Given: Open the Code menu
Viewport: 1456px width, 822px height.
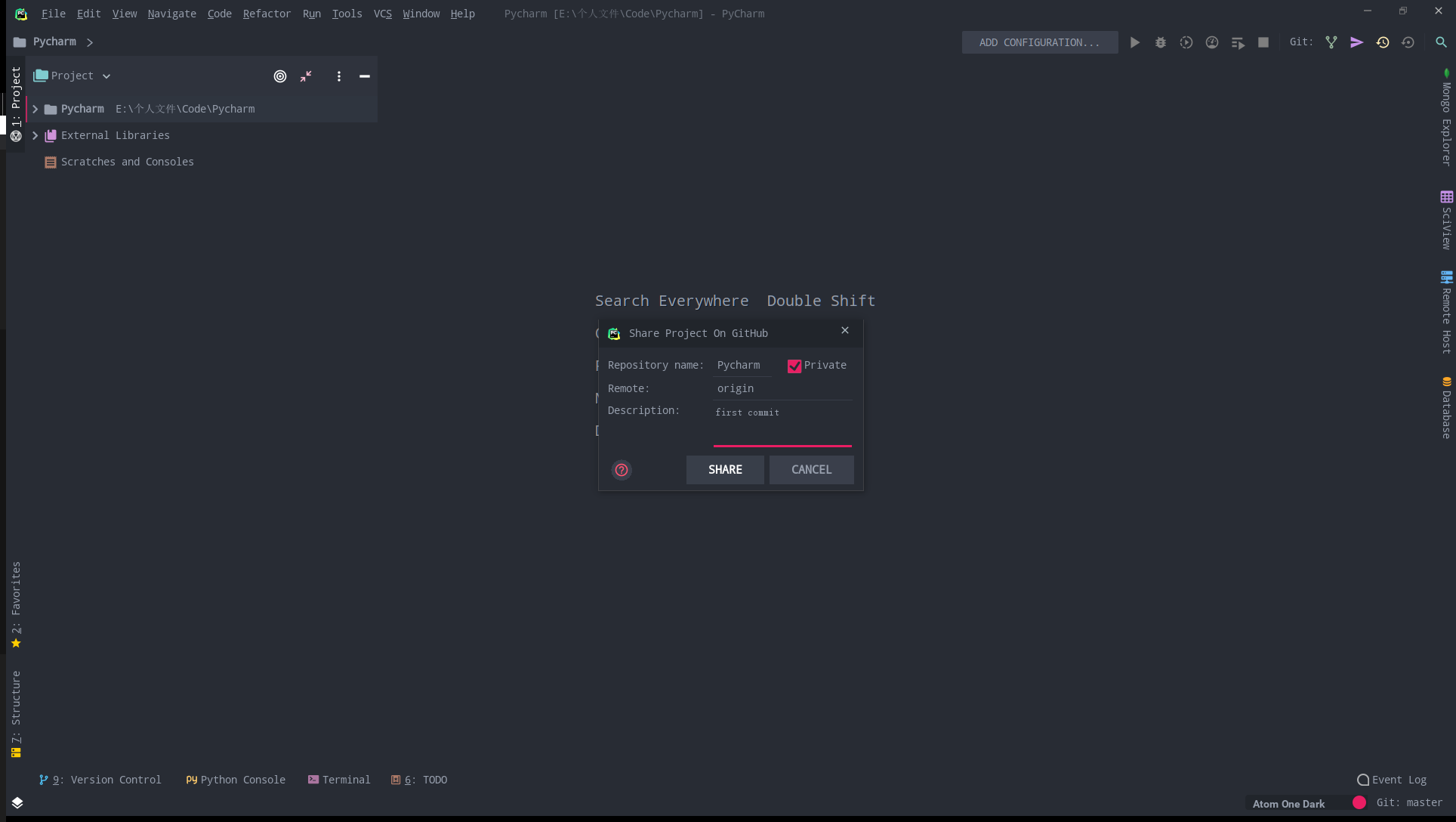Looking at the screenshot, I should click(x=220, y=14).
